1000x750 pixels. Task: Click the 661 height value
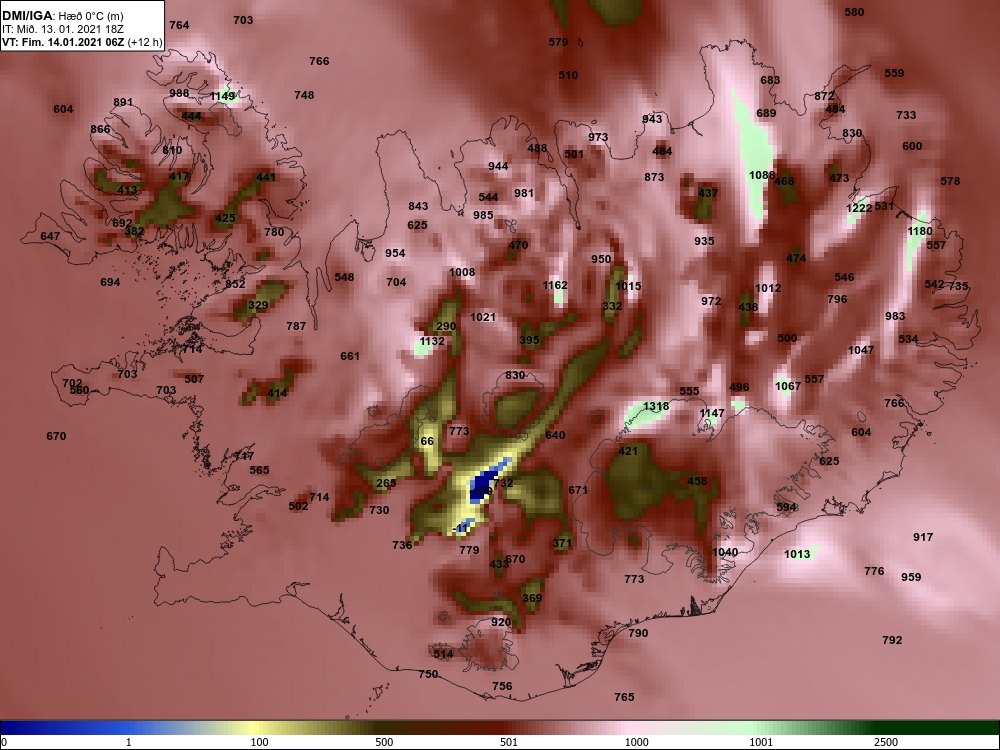tap(349, 357)
